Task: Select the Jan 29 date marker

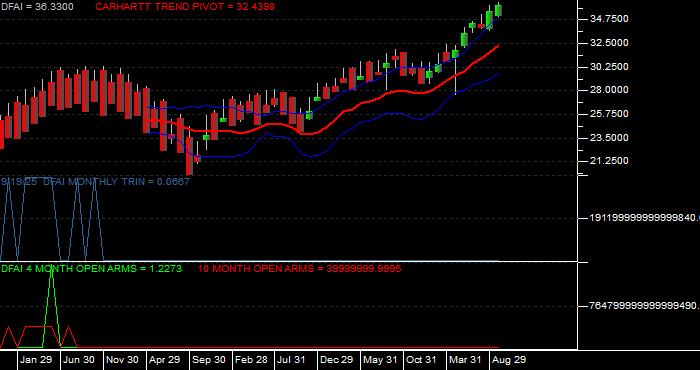Action: (x=36, y=360)
